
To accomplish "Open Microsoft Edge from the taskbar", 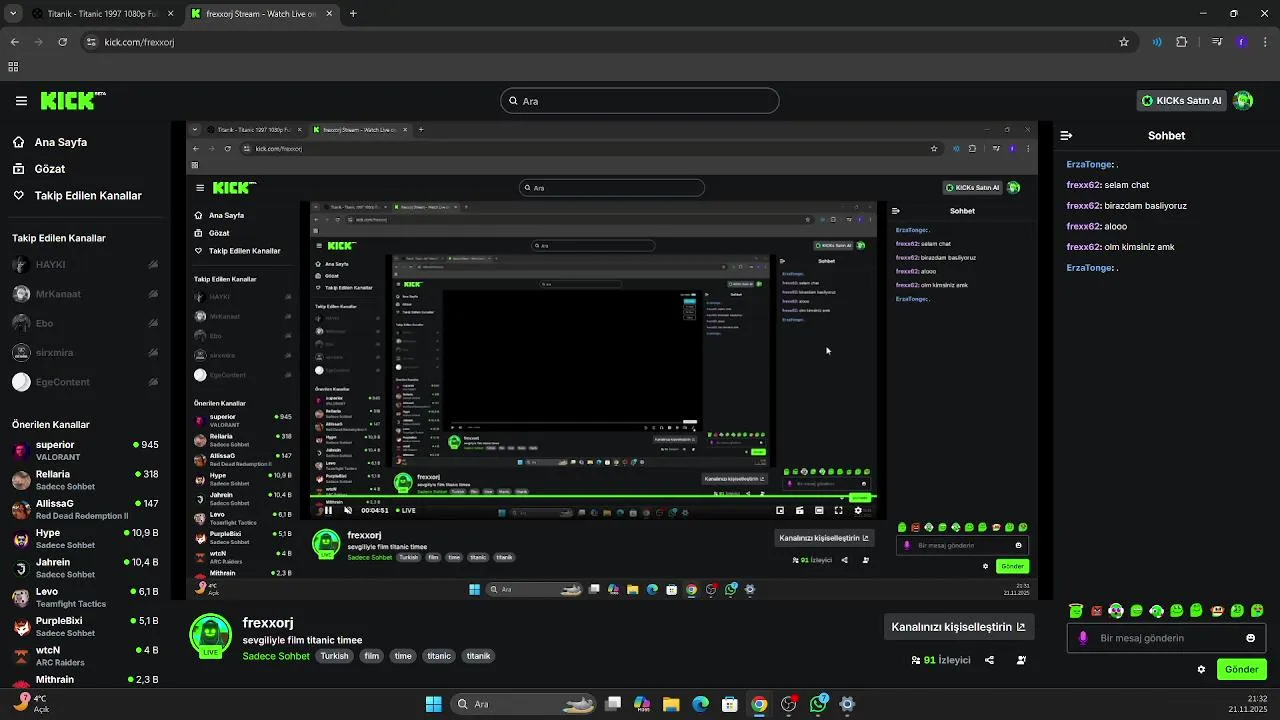I will [x=700, y=704].
